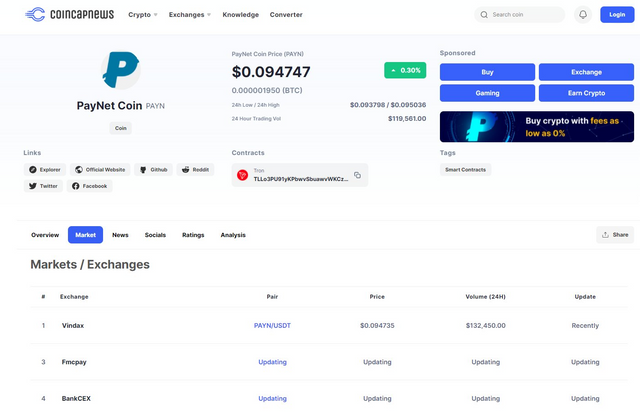
Task: Click the Updating pair link for Fmcpay
Action: 272,362
